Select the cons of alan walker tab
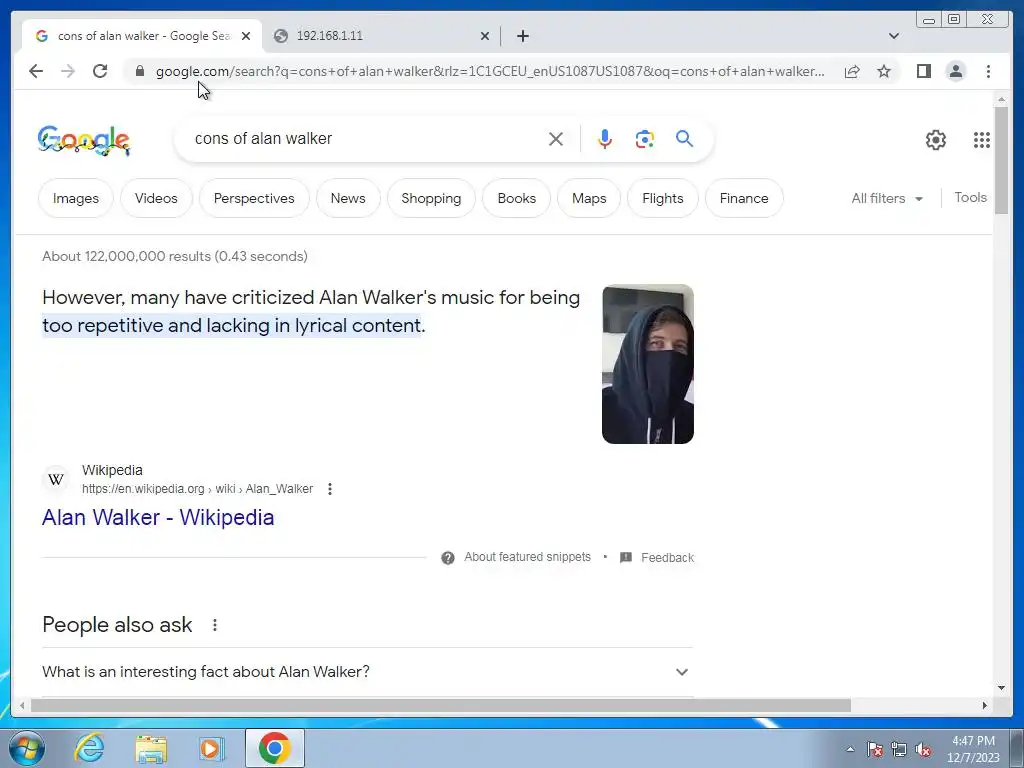The width and height of the screenshot is (1024, 768). (x=142, y=36)
